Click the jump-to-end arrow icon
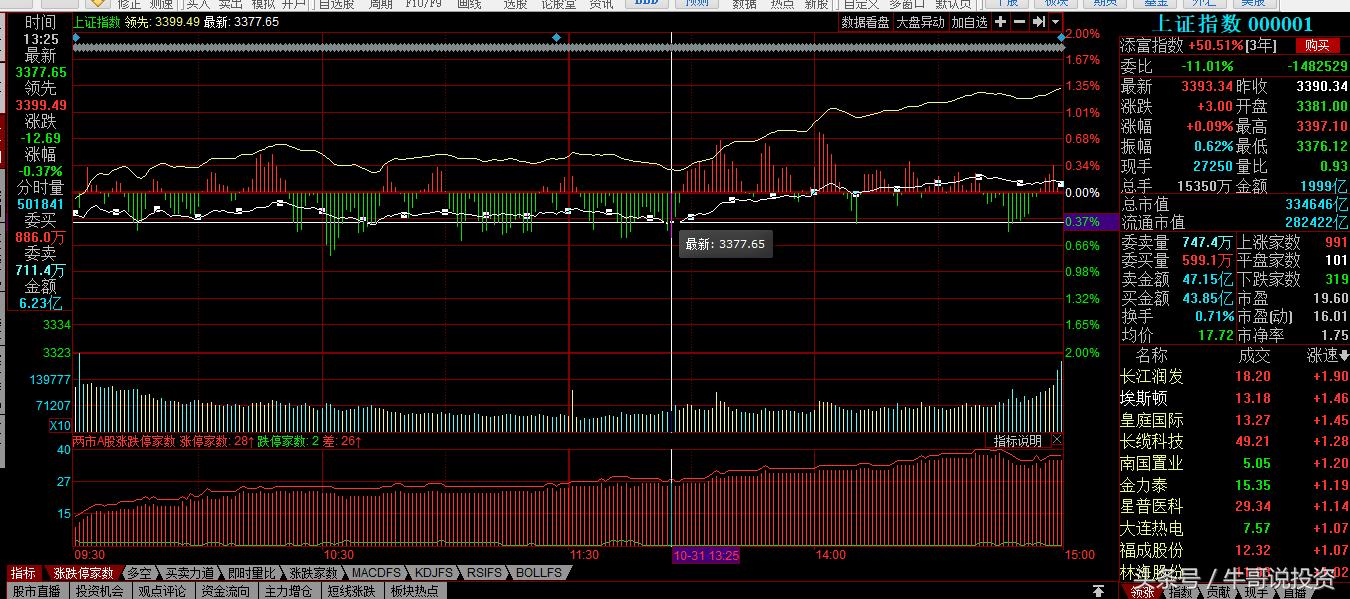Image resolution: width=1350 pixels, height=599 pixels. pyautogui.click(x=1039, y=22)
